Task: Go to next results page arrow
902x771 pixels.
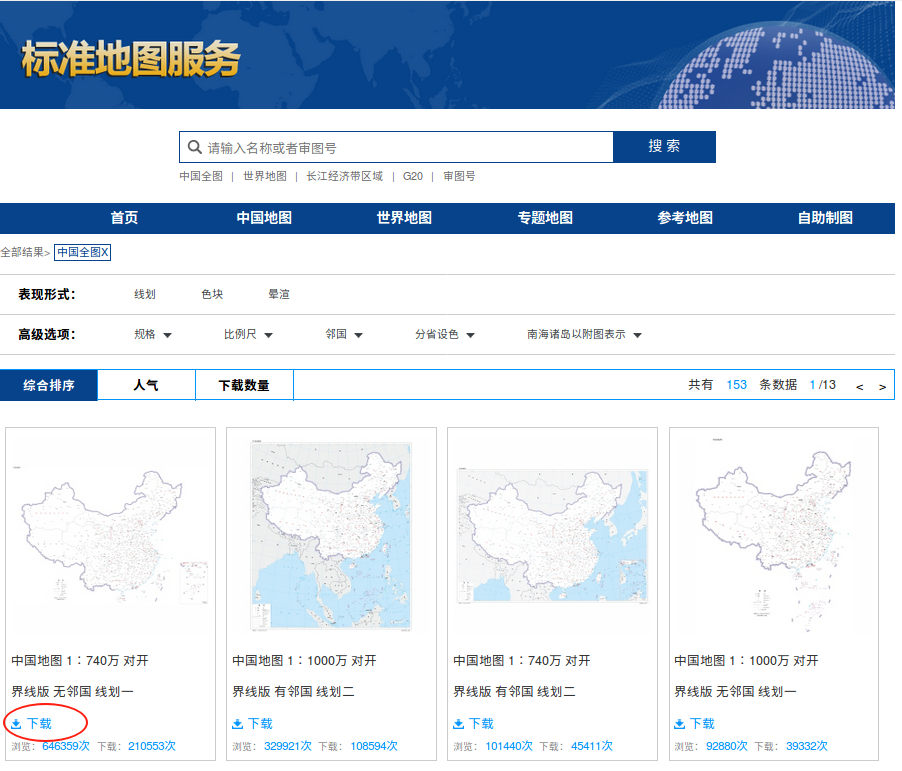Action: coord(882,386)
